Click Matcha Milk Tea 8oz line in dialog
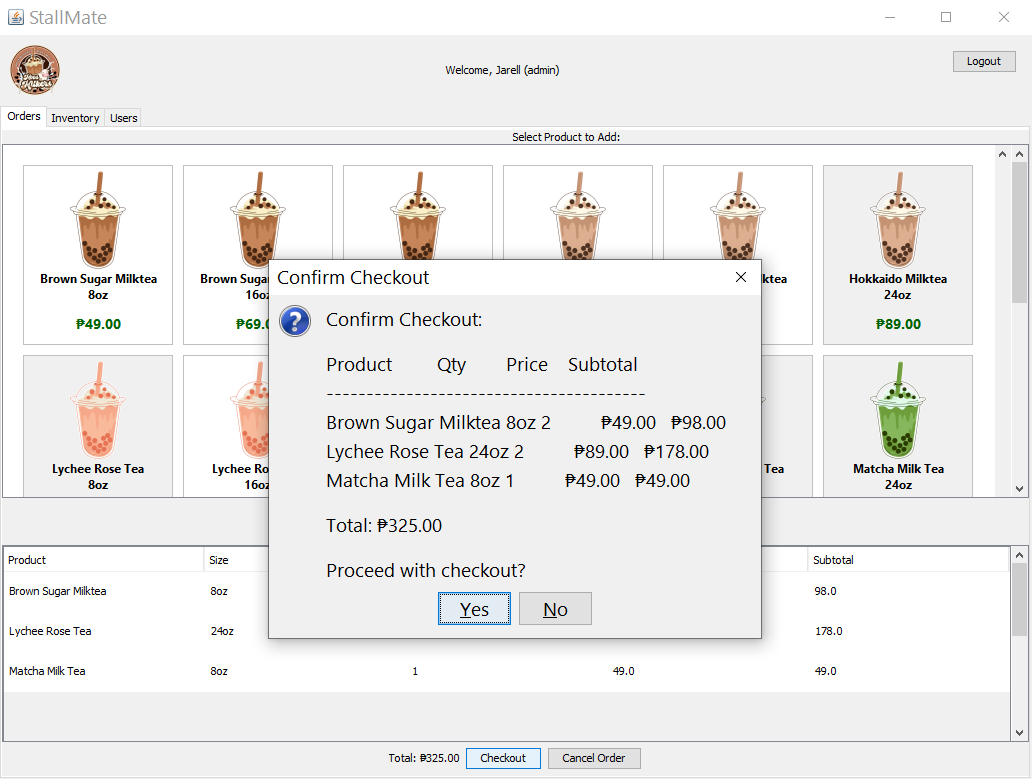 (508, 481)
